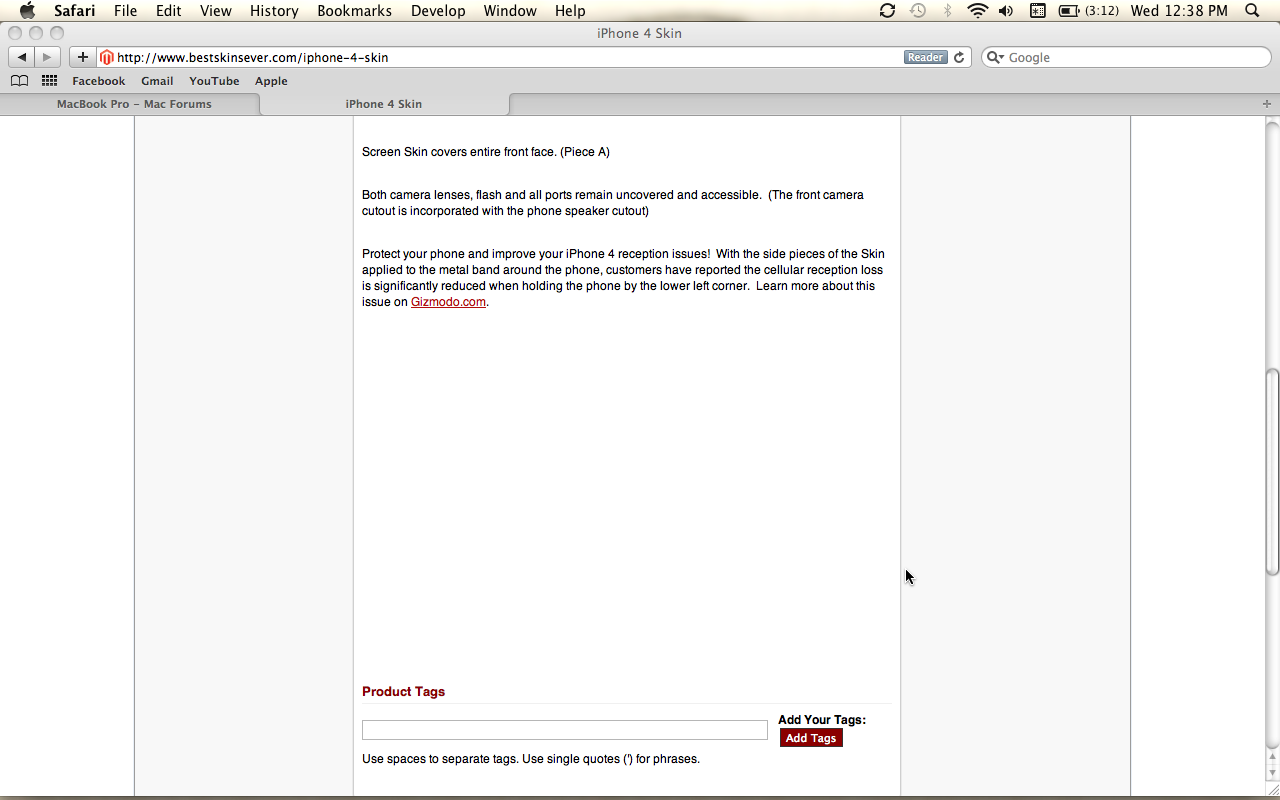The image size is (1280, 800).
Task: Open the History menu
Action: (x=274, y=10)
